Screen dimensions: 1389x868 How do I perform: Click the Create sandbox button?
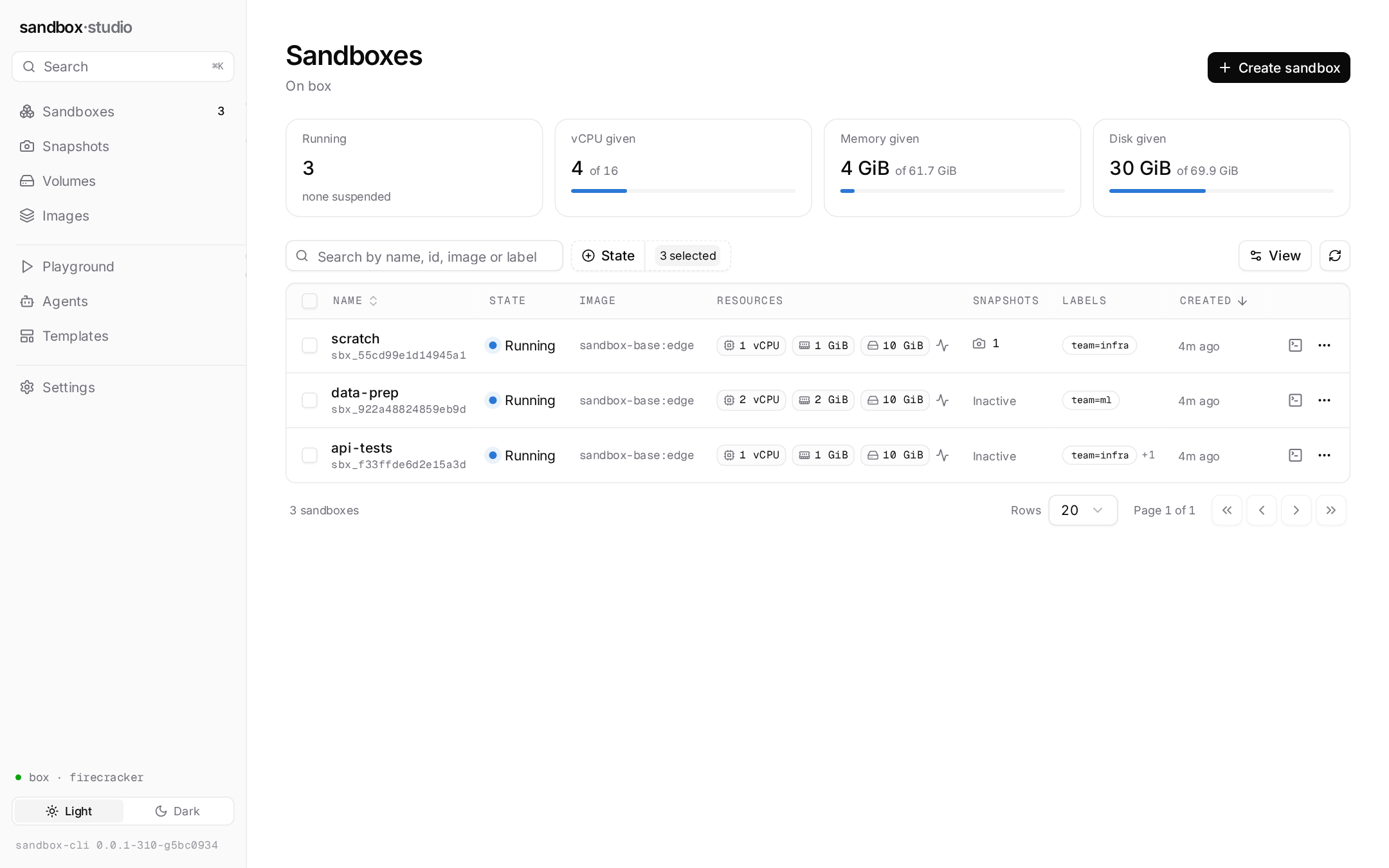click(x=1278, y=68)
